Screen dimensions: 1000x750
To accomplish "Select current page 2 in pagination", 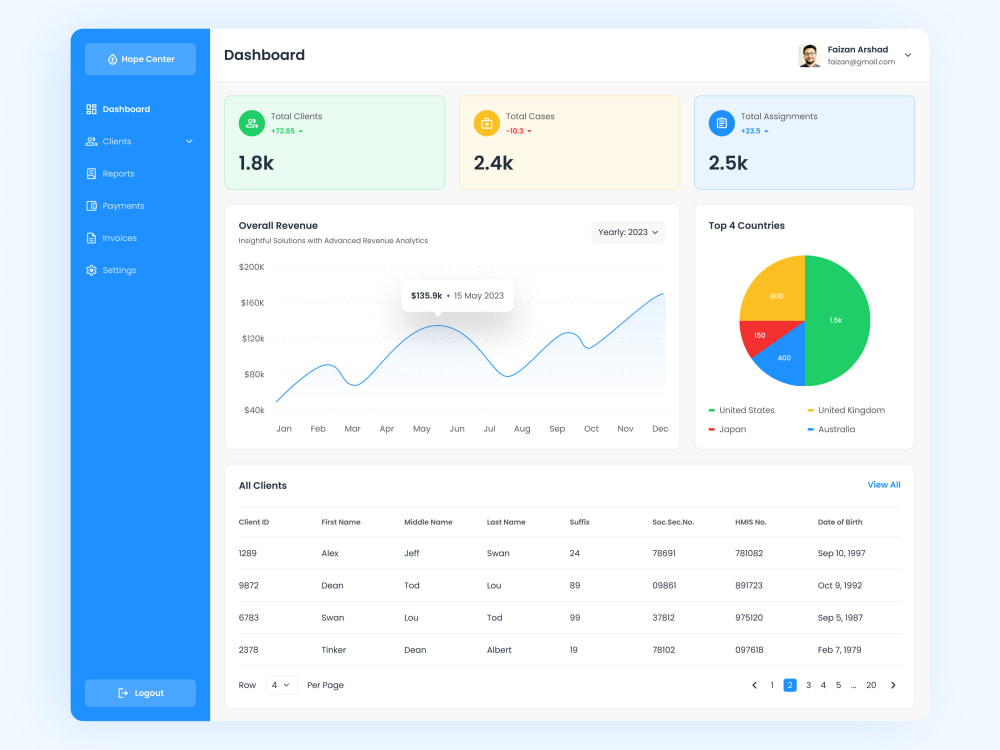I will [790, 685].
